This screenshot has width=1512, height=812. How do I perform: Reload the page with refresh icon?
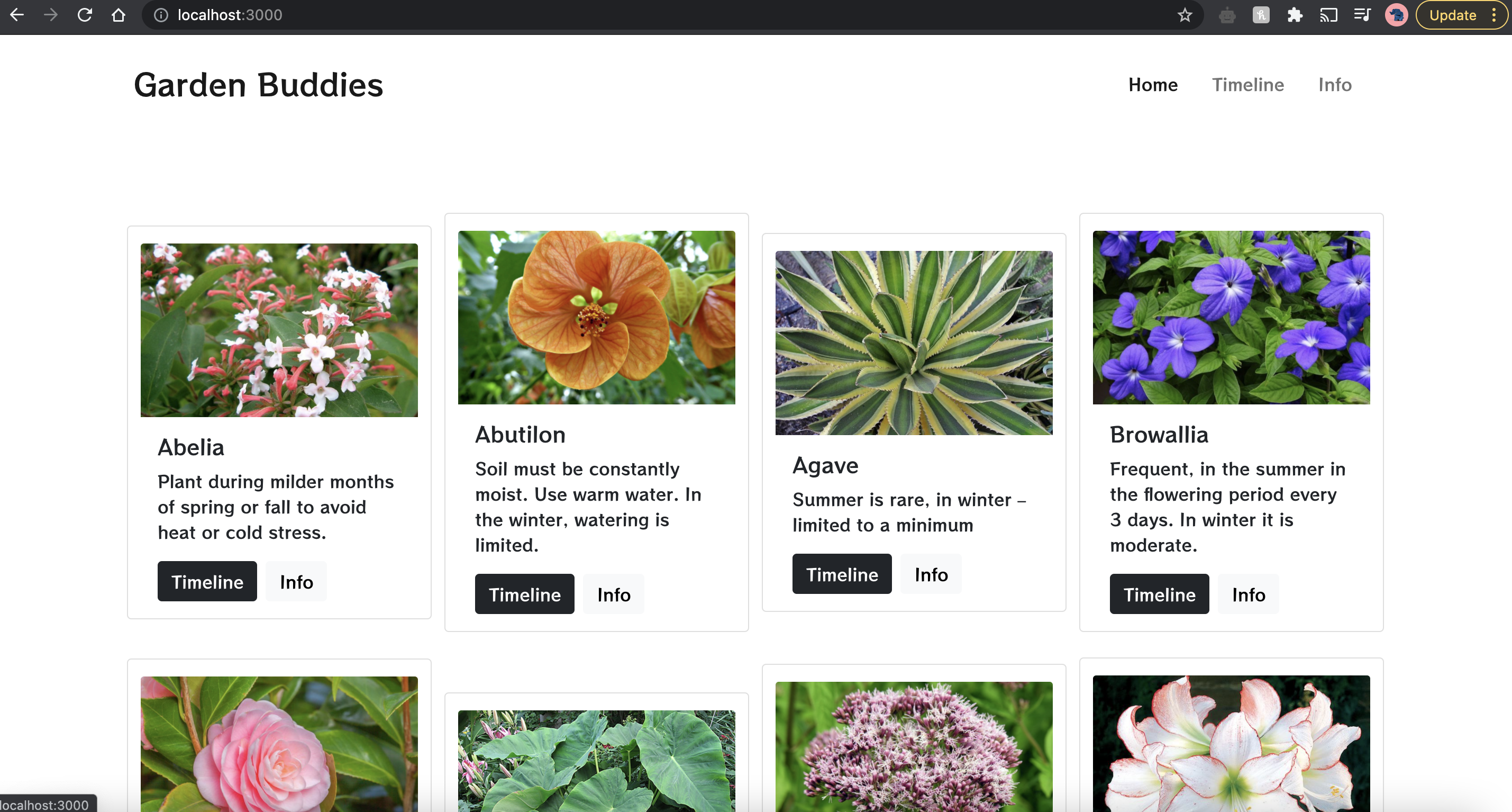(85, 15)
